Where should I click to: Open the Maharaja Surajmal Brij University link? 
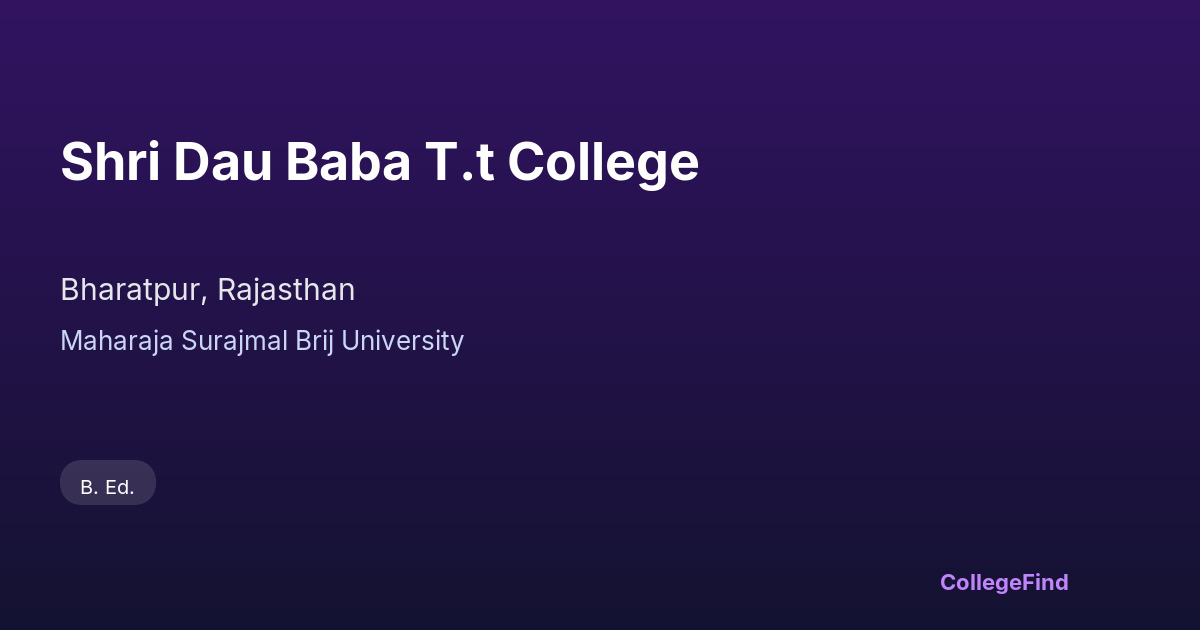262,341
